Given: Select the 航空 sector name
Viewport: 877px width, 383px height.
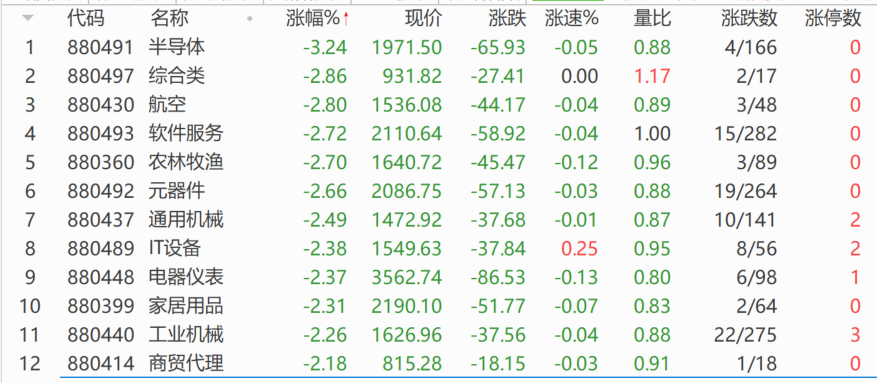Looking at the screenshot, I should [x=167, y=105].
